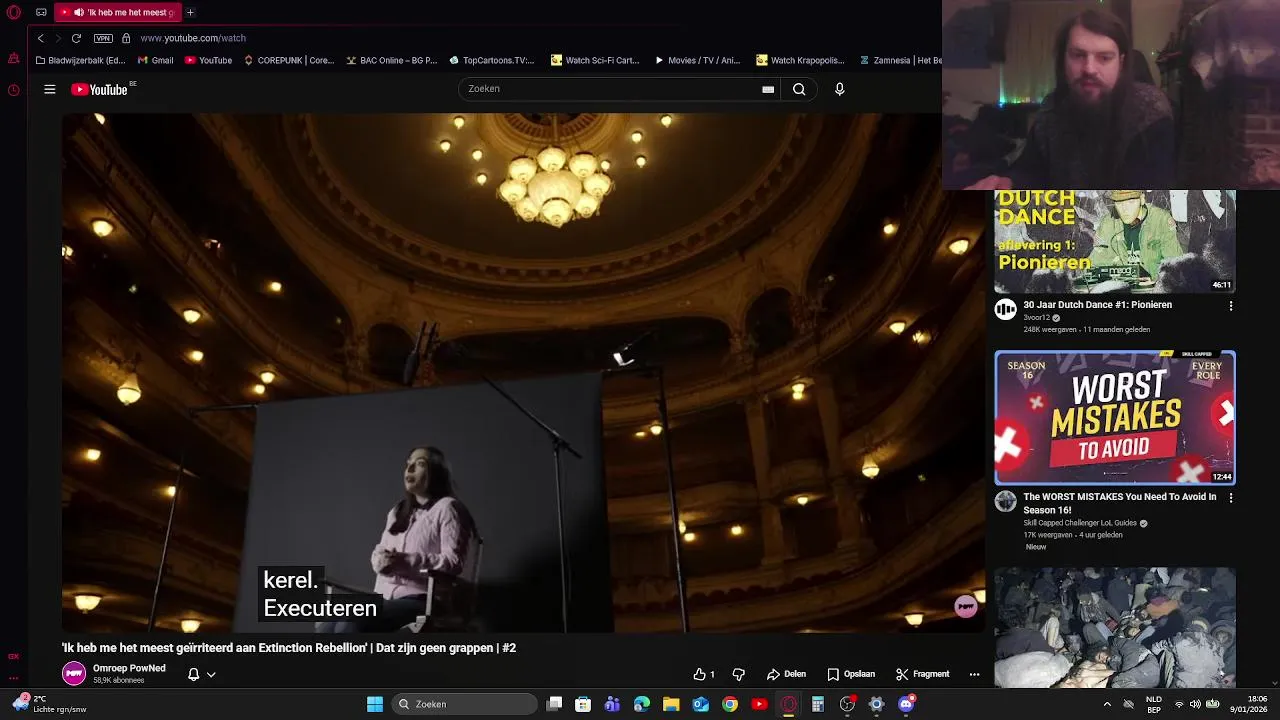Open Microsoft Teams from the taskbar
Viewport: 1280px width, 720px height.
point(612,704)
